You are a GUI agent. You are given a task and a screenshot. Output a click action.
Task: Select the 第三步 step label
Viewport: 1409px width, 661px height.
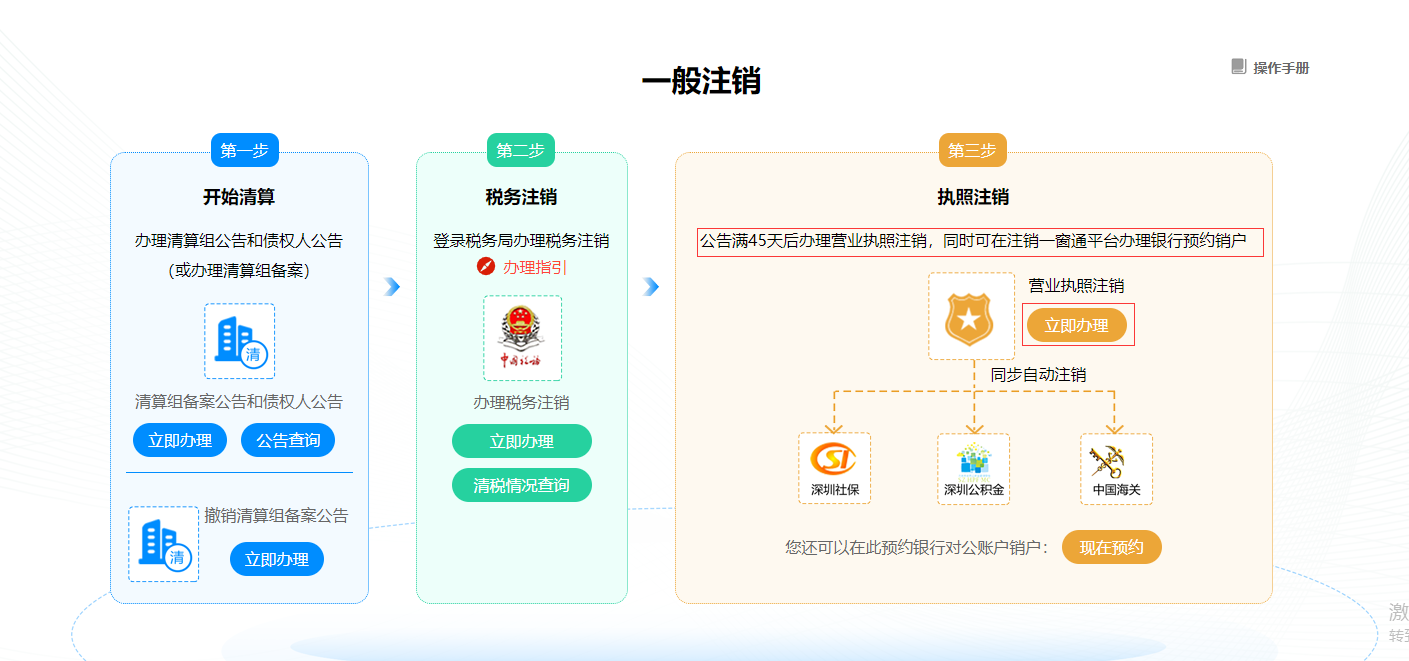coord(972,150)
